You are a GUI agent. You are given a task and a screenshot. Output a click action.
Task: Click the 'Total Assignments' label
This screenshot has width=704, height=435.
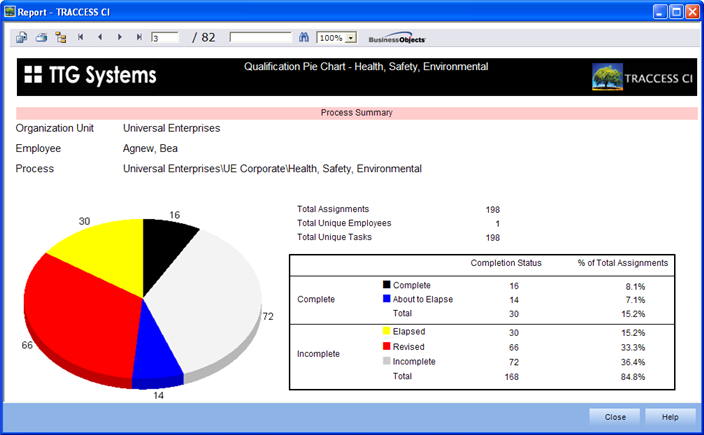(x=333, y=209)
